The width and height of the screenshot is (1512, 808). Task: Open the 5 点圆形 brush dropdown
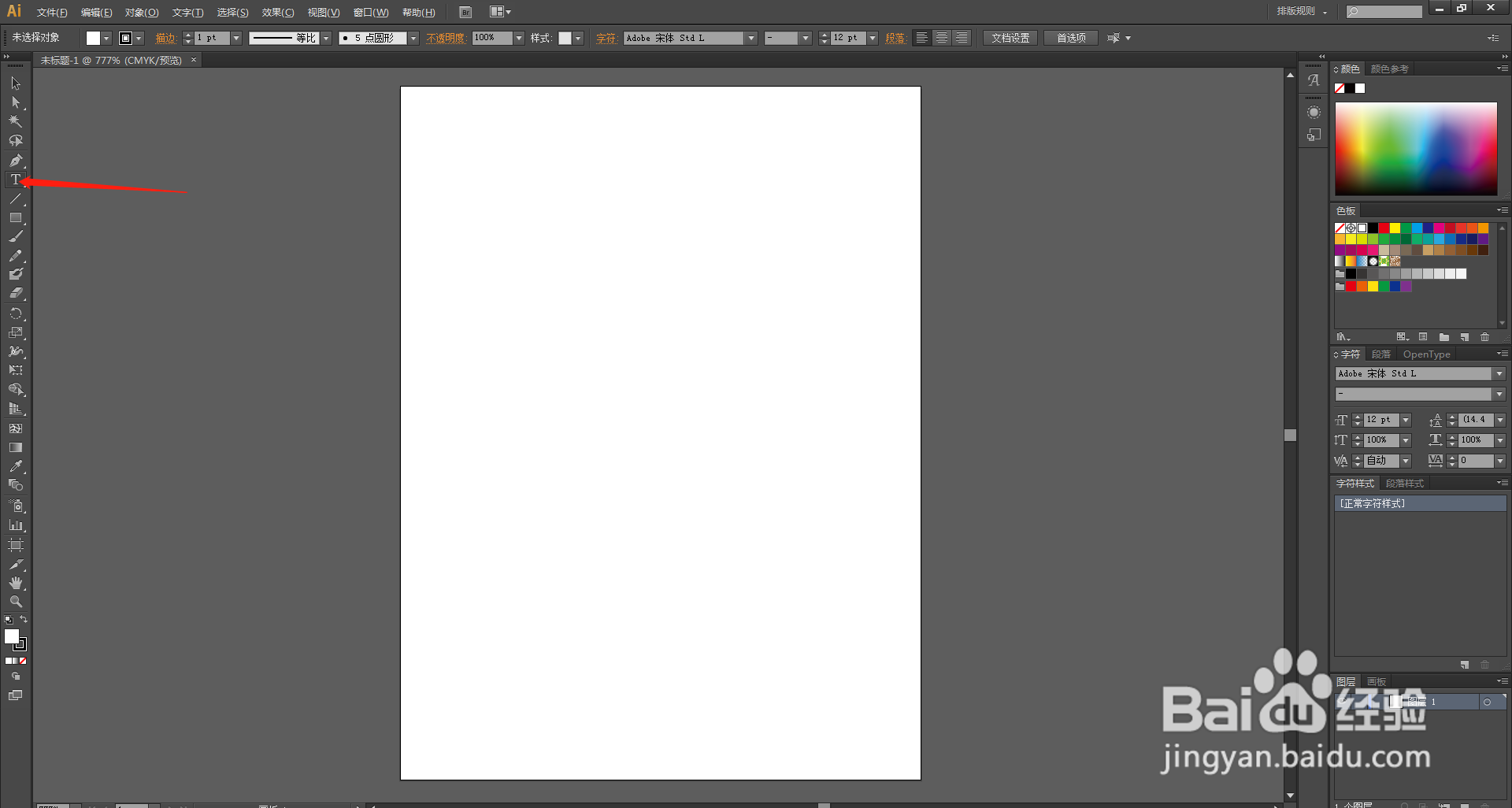coord(413,38)
